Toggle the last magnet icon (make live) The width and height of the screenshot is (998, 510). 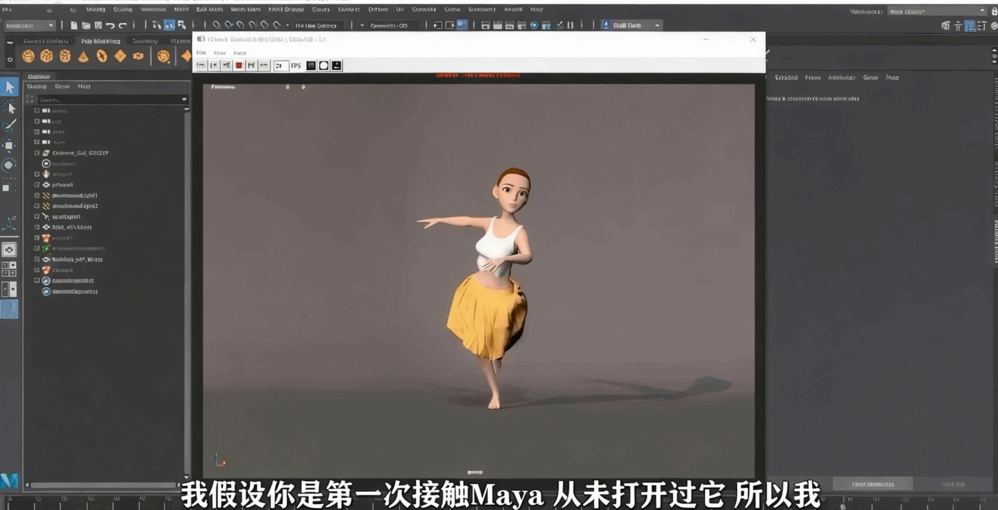[276, 25]
